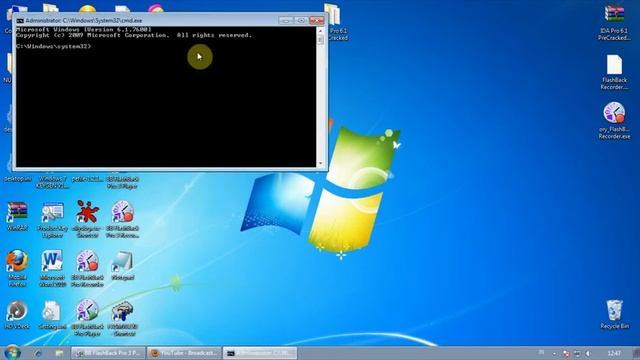Open the Notepad desktop shortcut
This screenshot has height=360, width=640.
[122, 265]
